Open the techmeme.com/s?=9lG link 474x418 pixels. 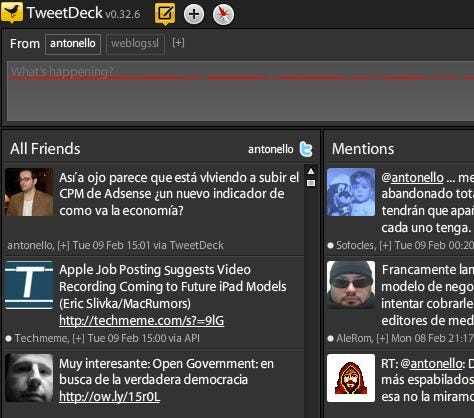point(141,321)
